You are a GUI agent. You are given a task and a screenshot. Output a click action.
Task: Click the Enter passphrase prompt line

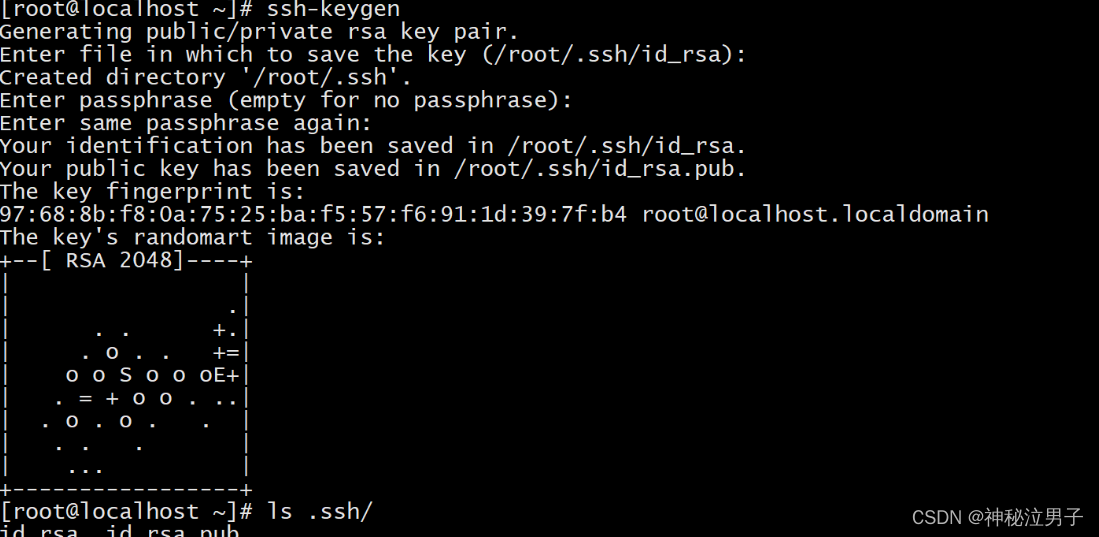pos(286,100)
